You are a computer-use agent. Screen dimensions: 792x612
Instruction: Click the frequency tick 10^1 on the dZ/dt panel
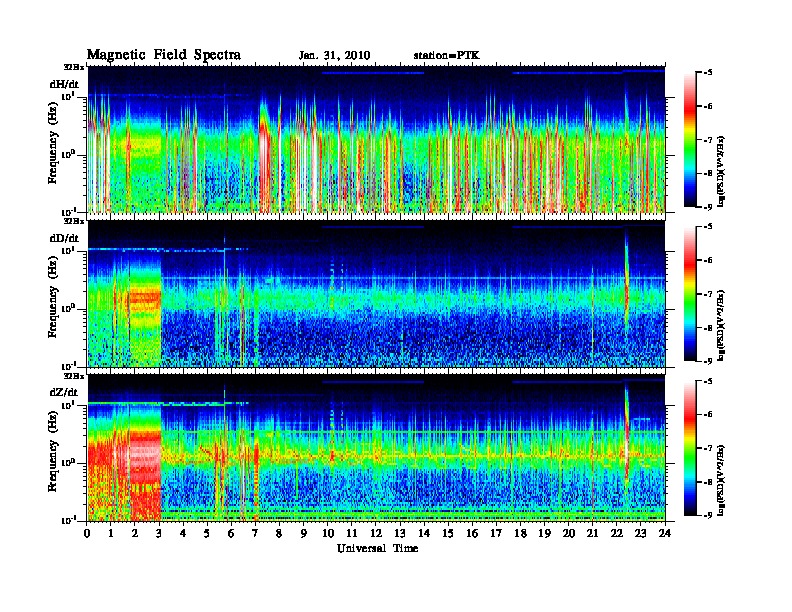[68, 405]
